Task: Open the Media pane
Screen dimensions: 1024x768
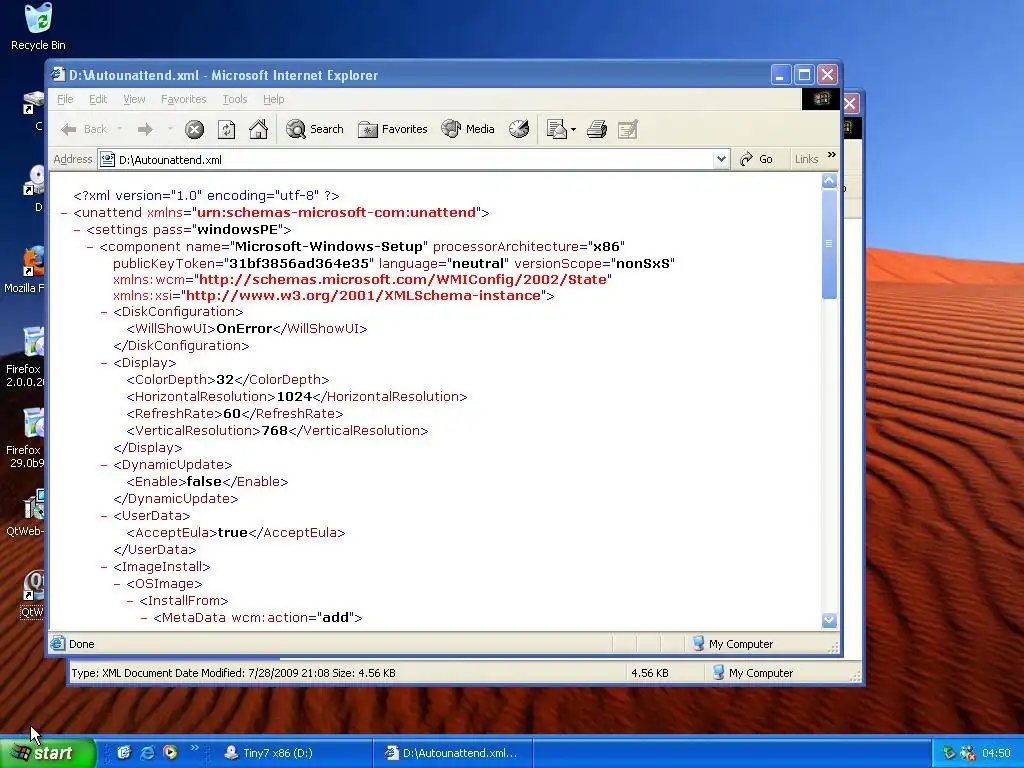Action: click(468, 129)
